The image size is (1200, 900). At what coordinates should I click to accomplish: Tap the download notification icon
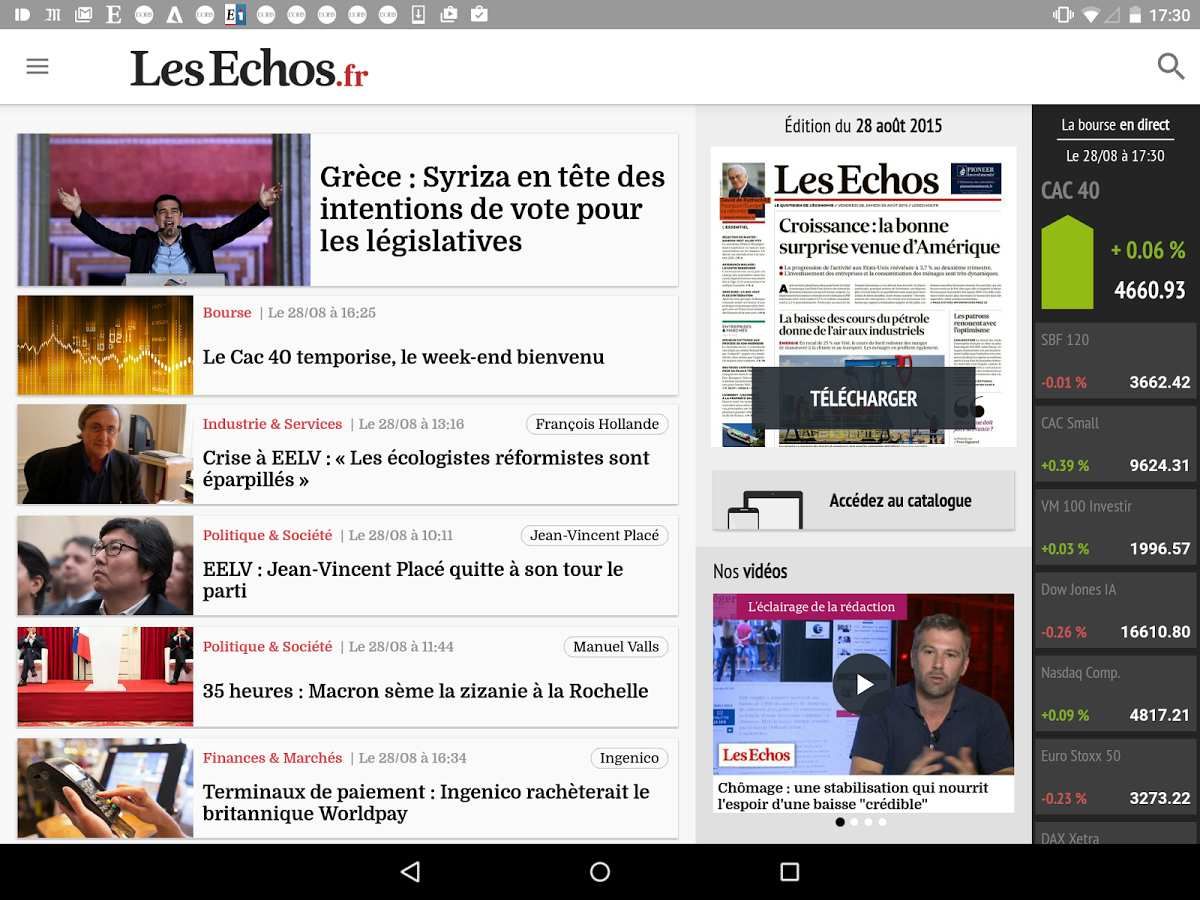pos(418,14)
